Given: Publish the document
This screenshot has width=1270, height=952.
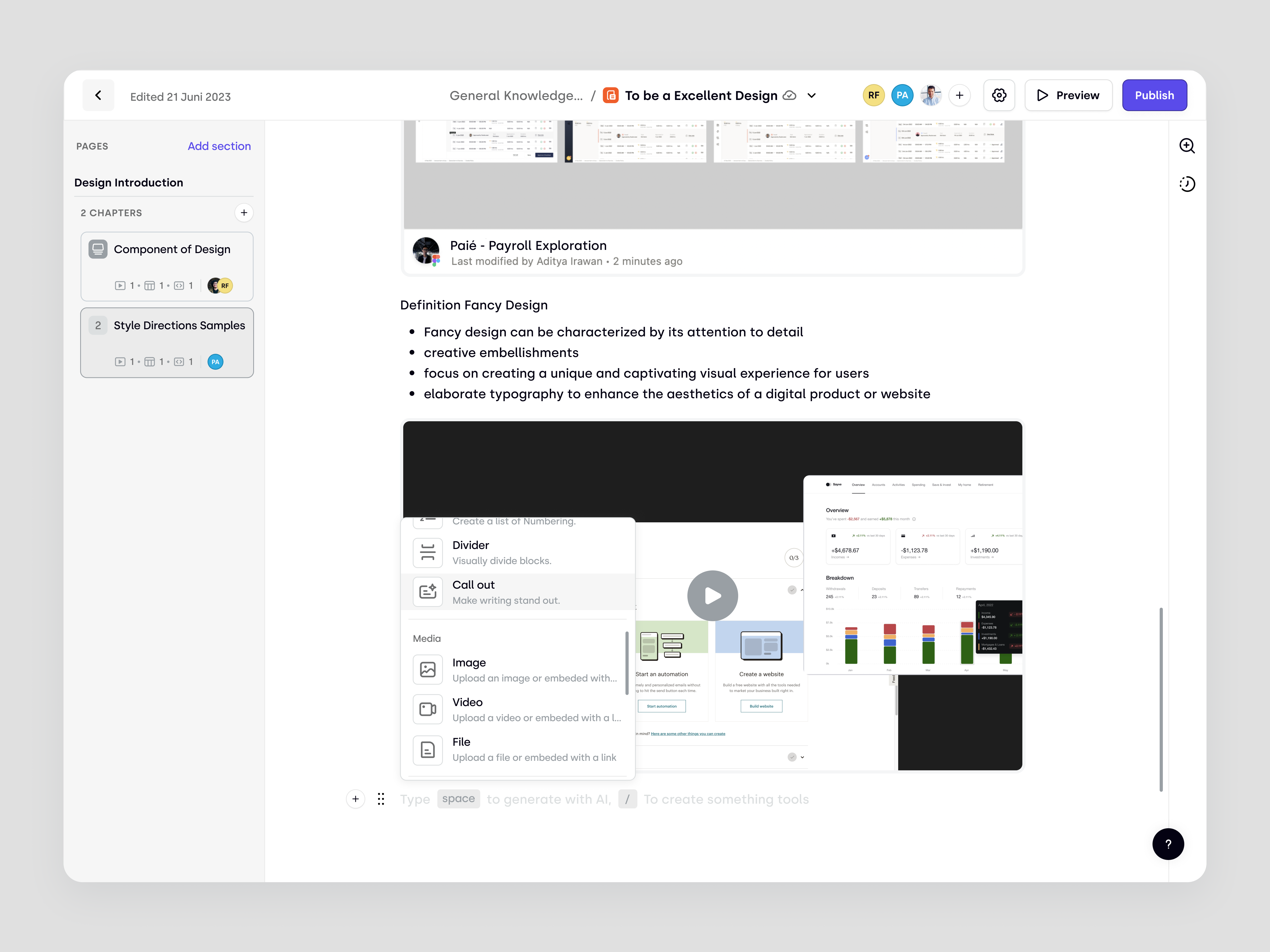Looking at the screenshot, I should 1155,95.
